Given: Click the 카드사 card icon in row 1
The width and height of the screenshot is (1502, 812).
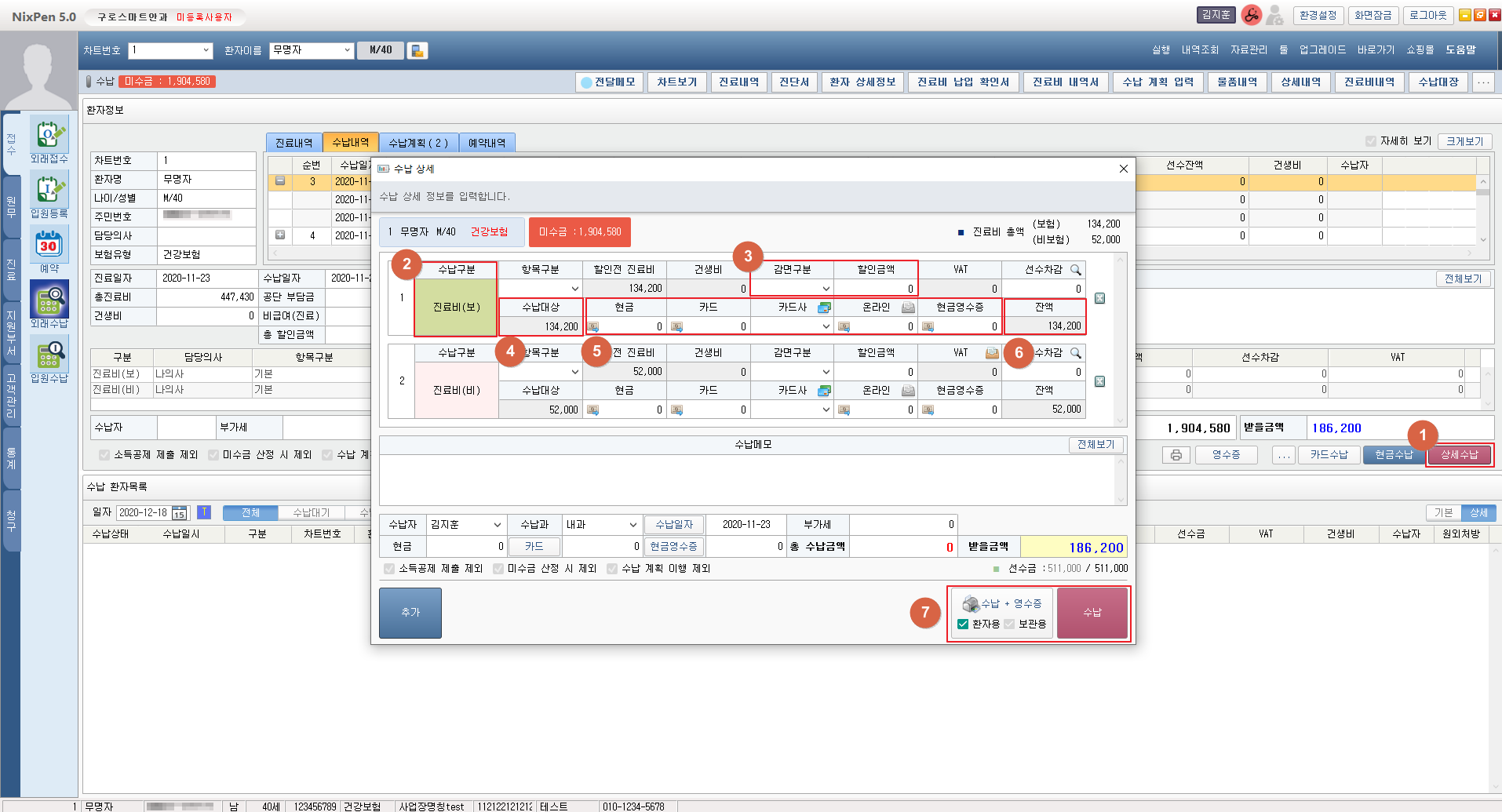Looking at the screenshot, I should click(x=824, y=308).
